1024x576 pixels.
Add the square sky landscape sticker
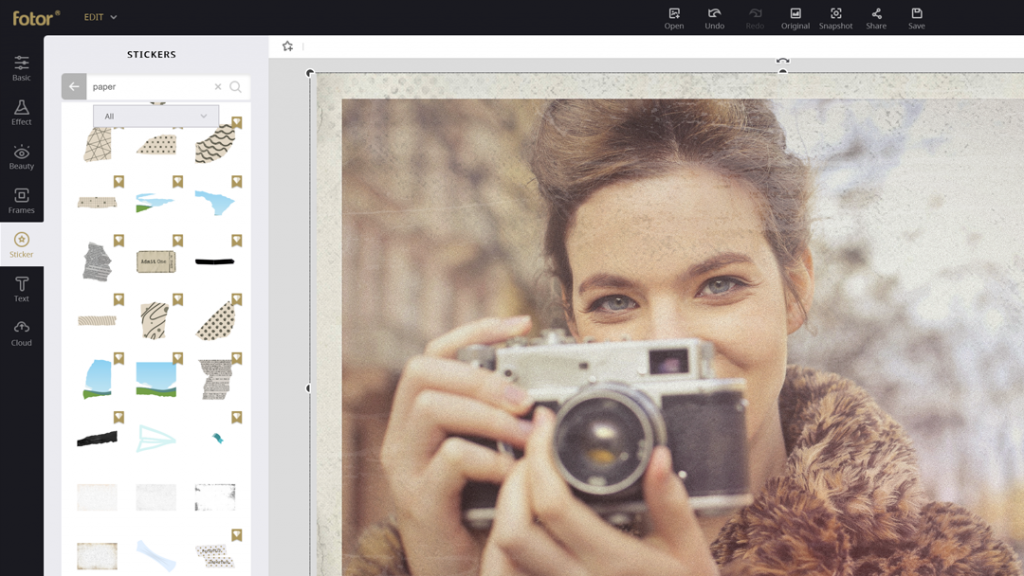click(x=156, y=379)
